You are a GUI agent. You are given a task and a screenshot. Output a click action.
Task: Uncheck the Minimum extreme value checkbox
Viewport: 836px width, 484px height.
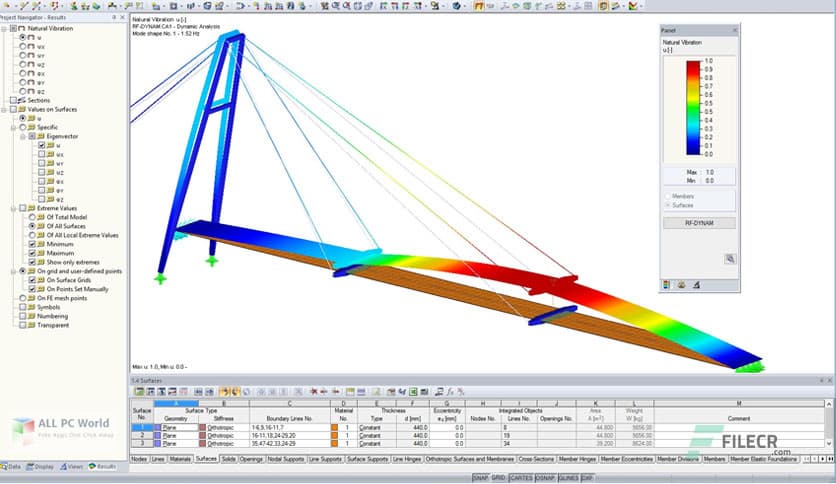(32, 244)
